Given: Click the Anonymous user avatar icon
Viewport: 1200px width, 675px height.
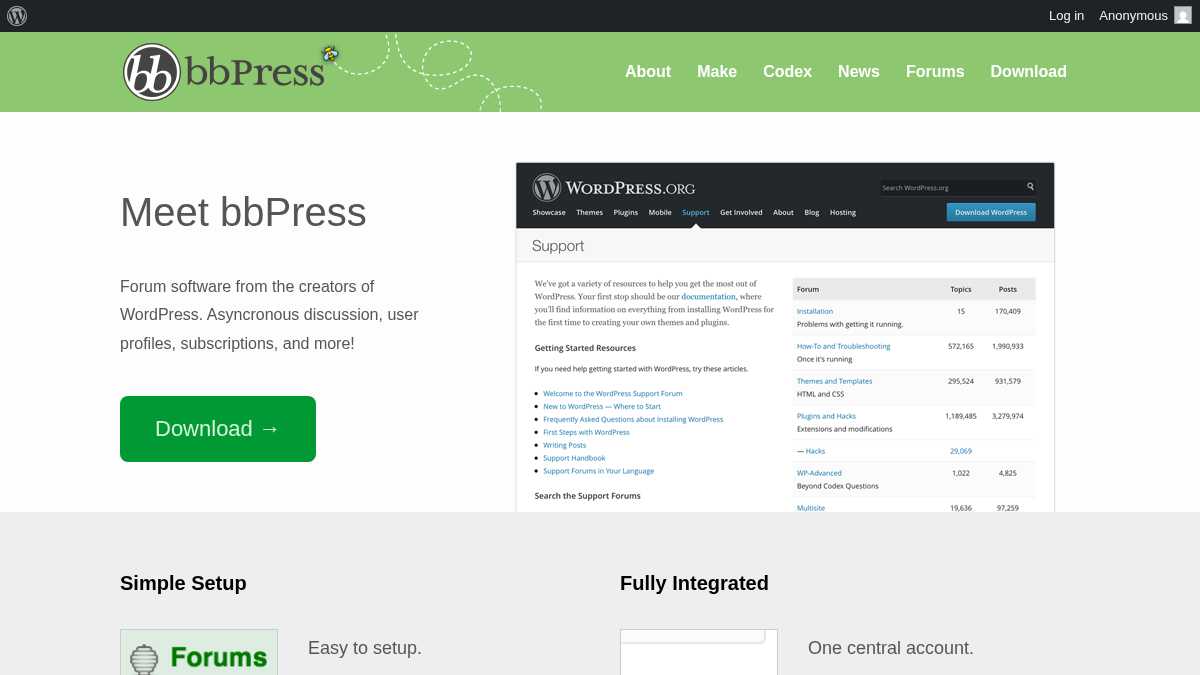Looking at the screenshot, I should pyautogui.click(x=1183, y=15).
